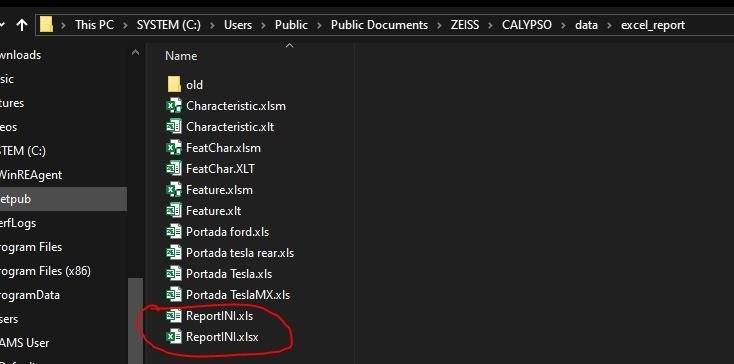
Task: Click the navigation pane scroll up arrow
Action: coord(135,53)
